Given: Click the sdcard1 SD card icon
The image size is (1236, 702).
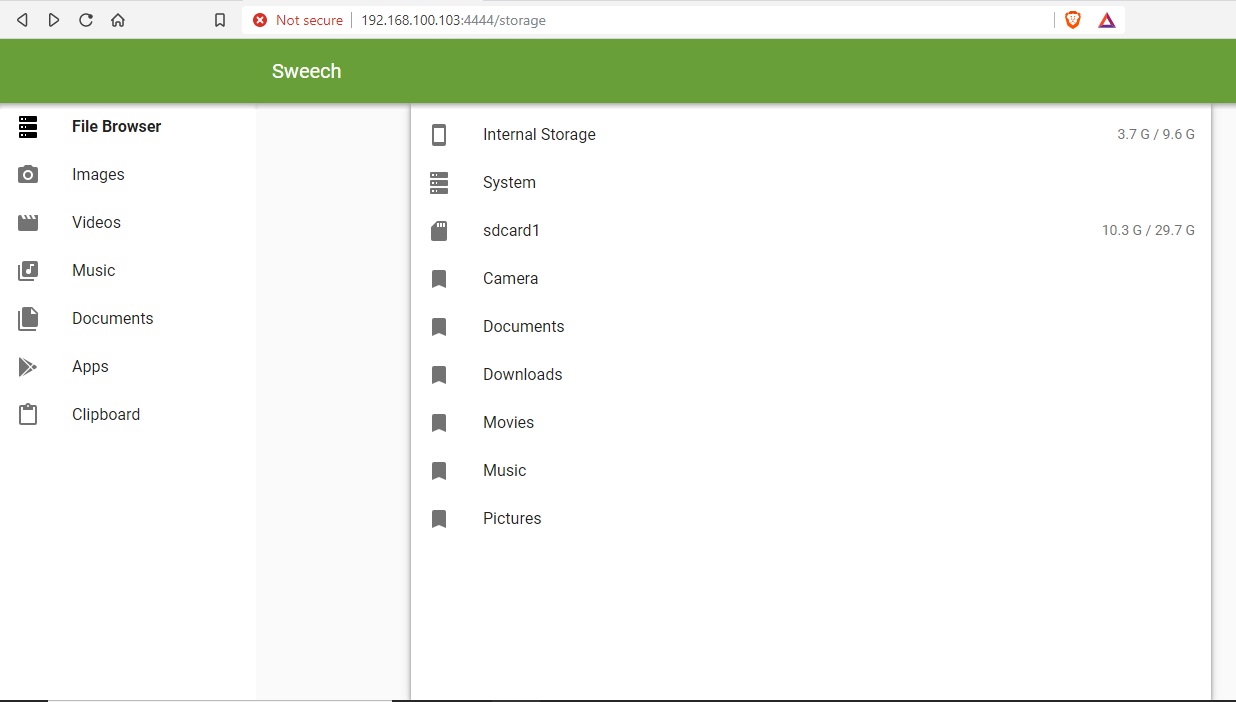Looking at the screenshot, I should [439, 231].
